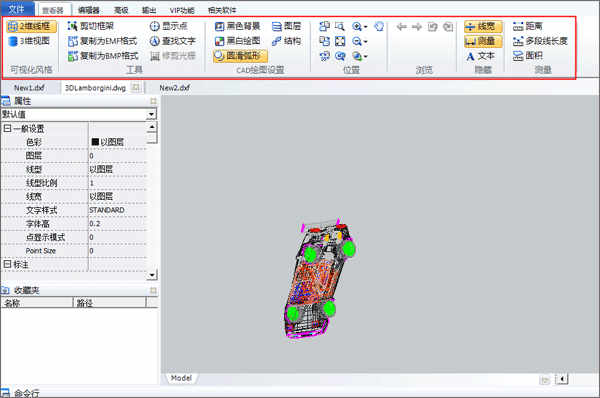Click the 剪切框架 clipping tool

[x=90, y=26]
